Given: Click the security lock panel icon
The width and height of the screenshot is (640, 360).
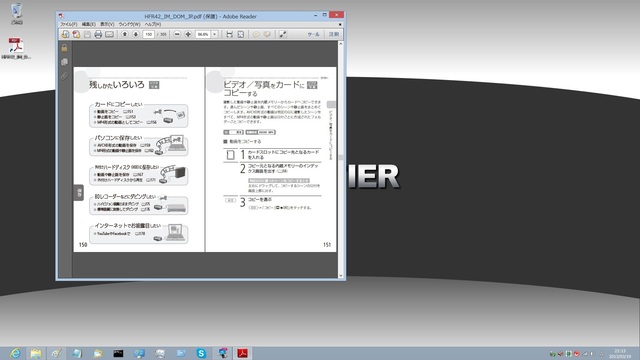Looking at the screenshot, I should (x=64, y=48).
